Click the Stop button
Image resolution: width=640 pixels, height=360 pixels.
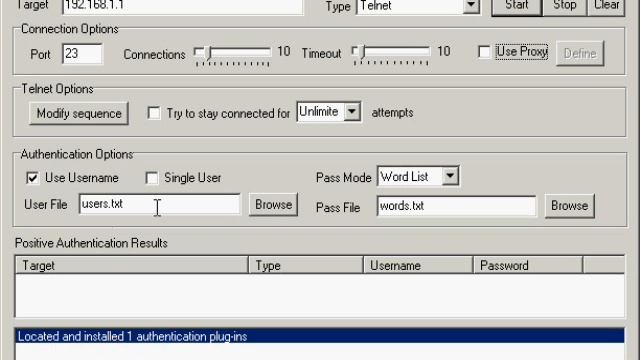click(x=564, y=6)
